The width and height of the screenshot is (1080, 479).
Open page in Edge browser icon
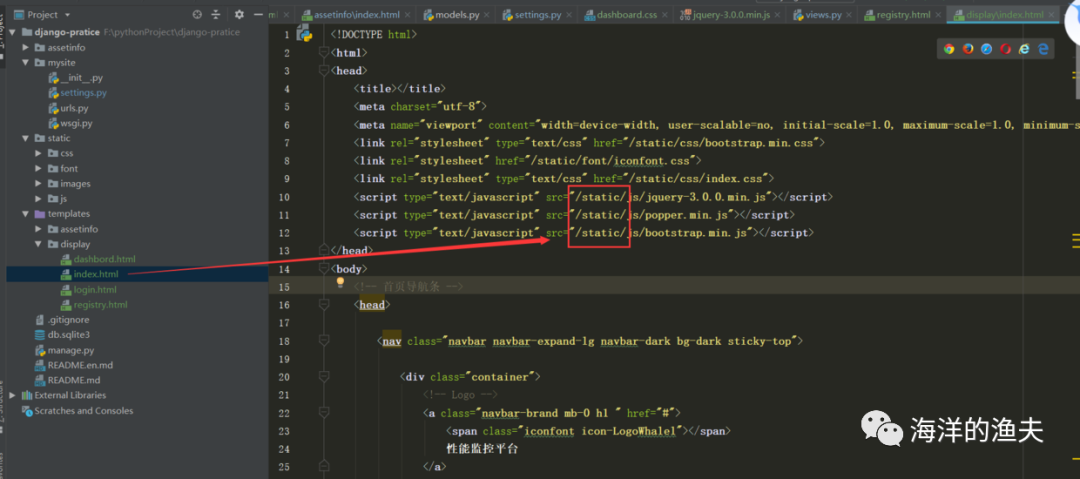click(x=1043, y=49)
